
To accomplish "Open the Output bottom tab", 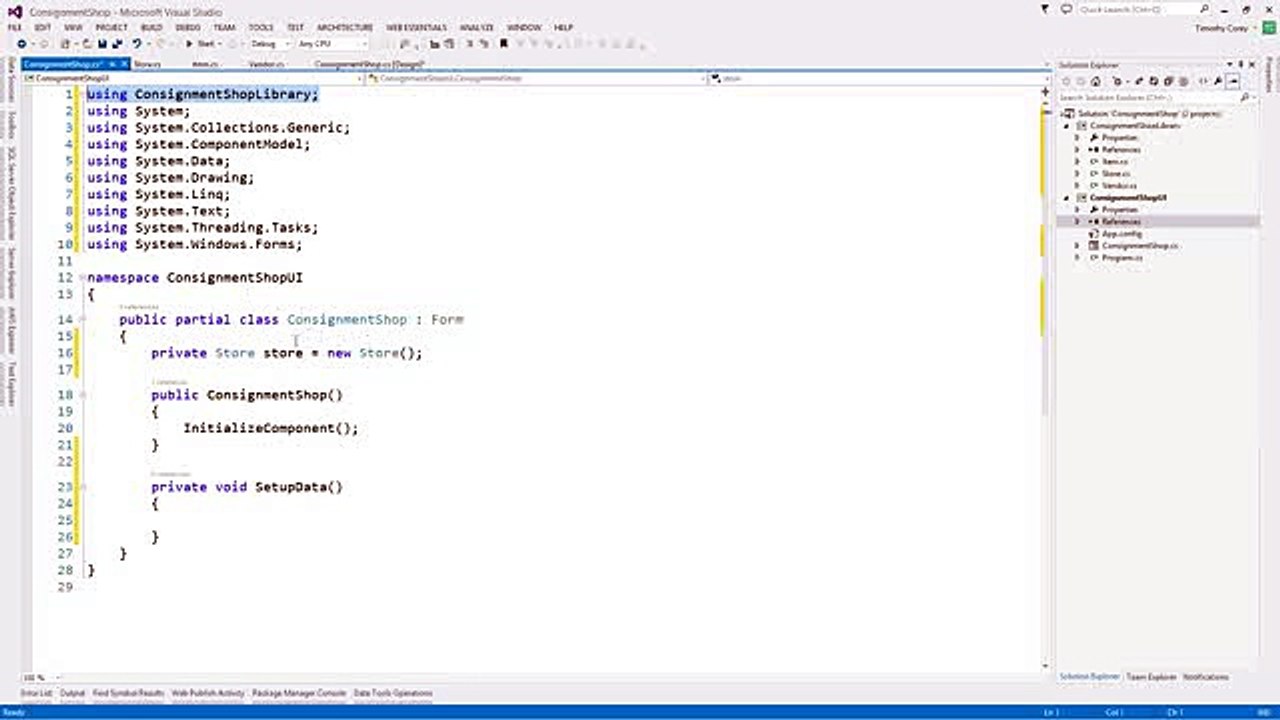I will coord(73,692).
